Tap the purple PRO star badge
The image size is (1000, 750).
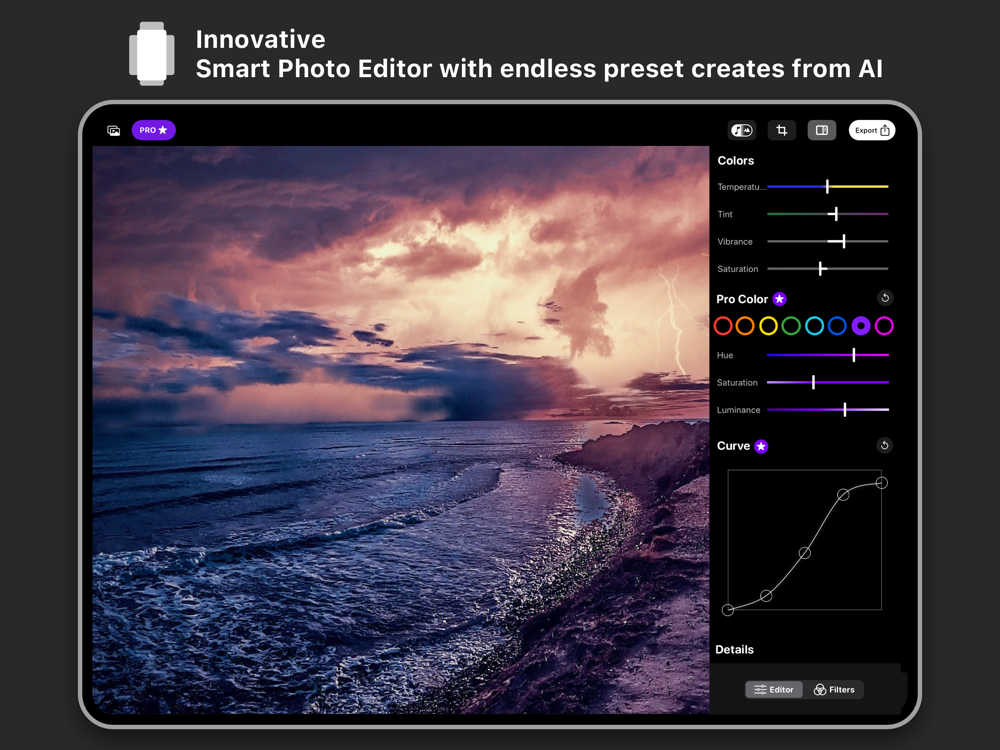point(154,130)
